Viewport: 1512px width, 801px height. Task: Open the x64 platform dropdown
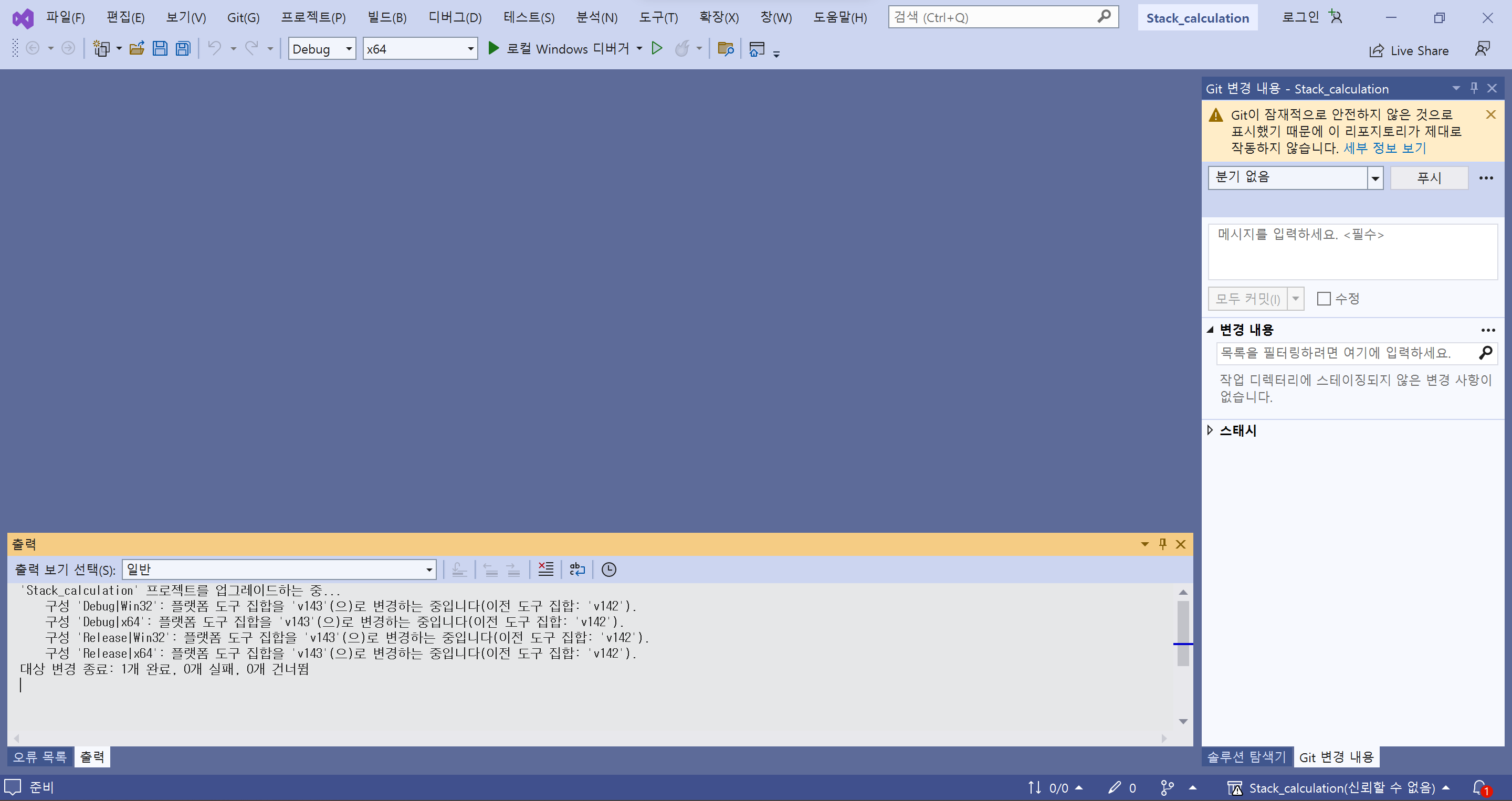(470, 49)
